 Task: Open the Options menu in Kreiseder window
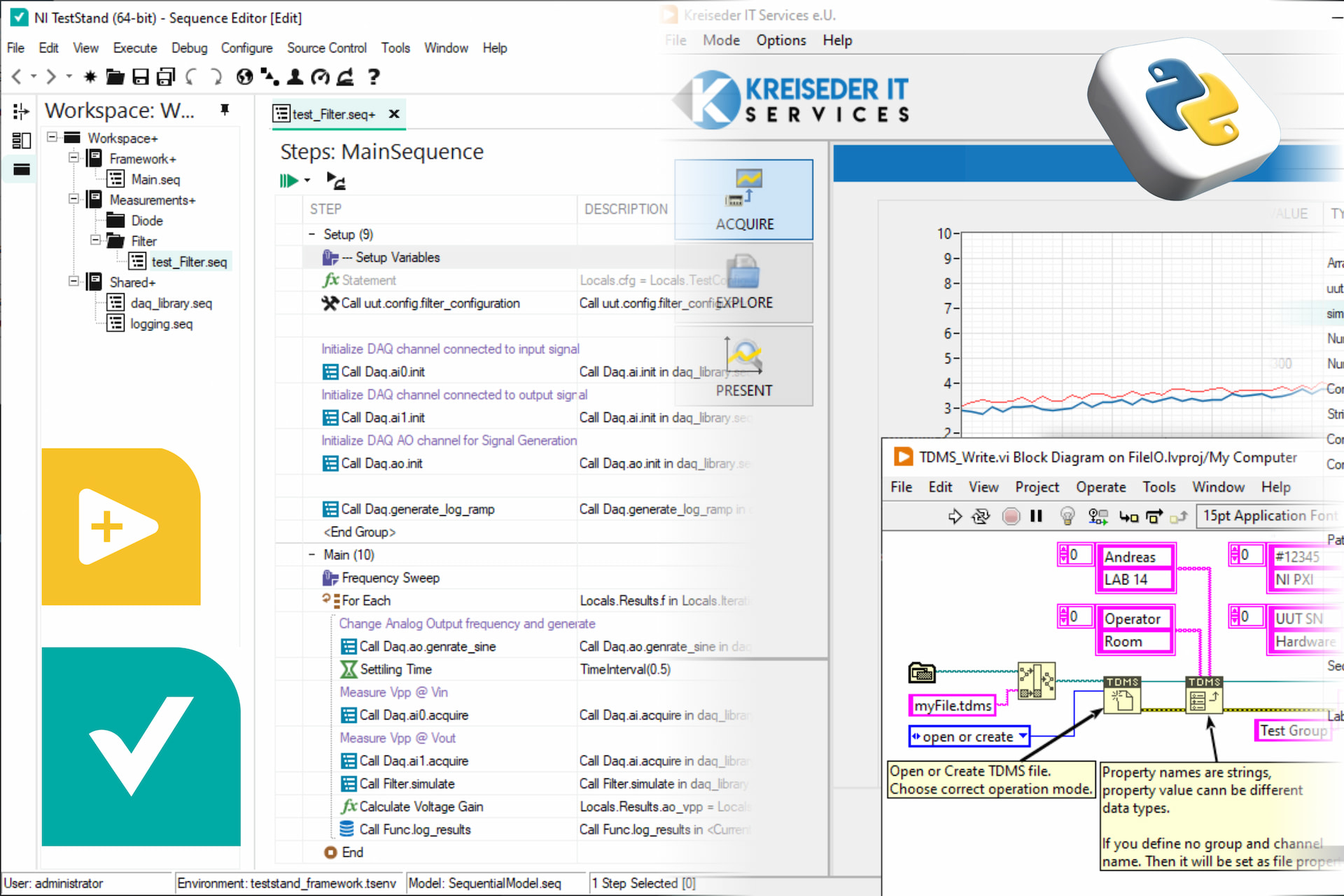[780, 40]
